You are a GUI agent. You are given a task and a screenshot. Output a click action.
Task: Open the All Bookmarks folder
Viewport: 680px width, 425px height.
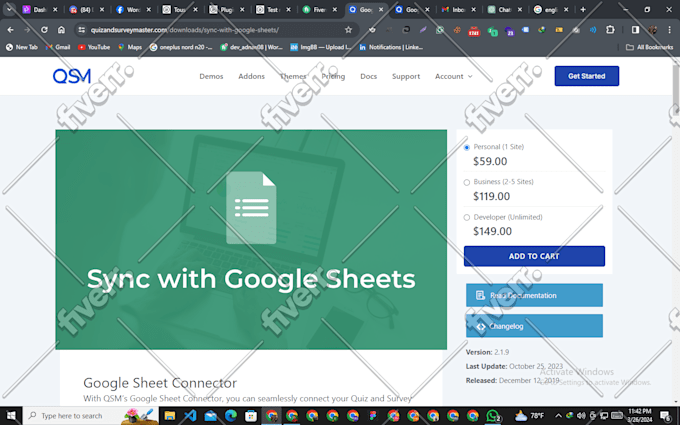pyautogui.click(x=650, y=47)
